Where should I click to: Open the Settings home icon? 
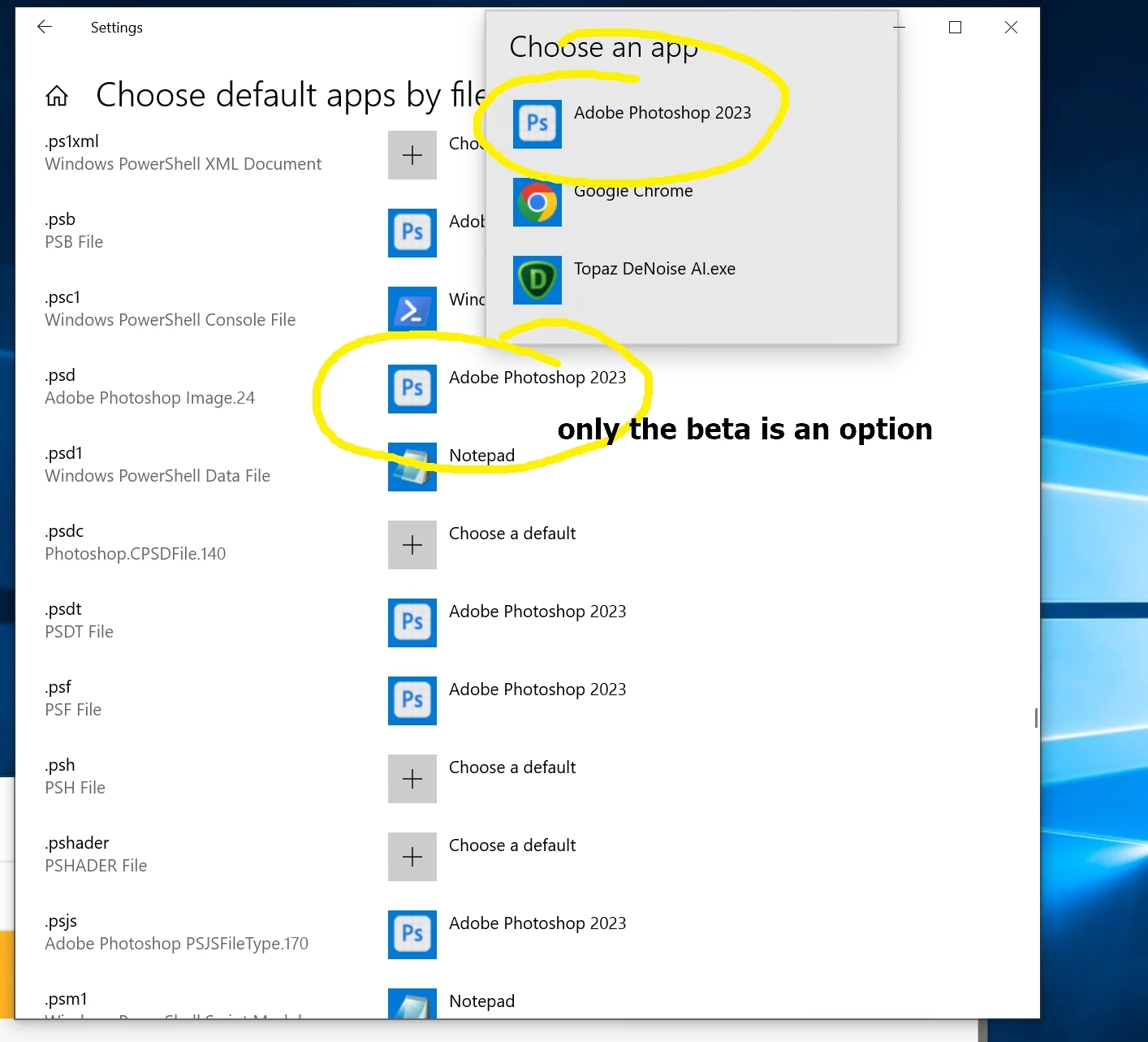(57, 96)
